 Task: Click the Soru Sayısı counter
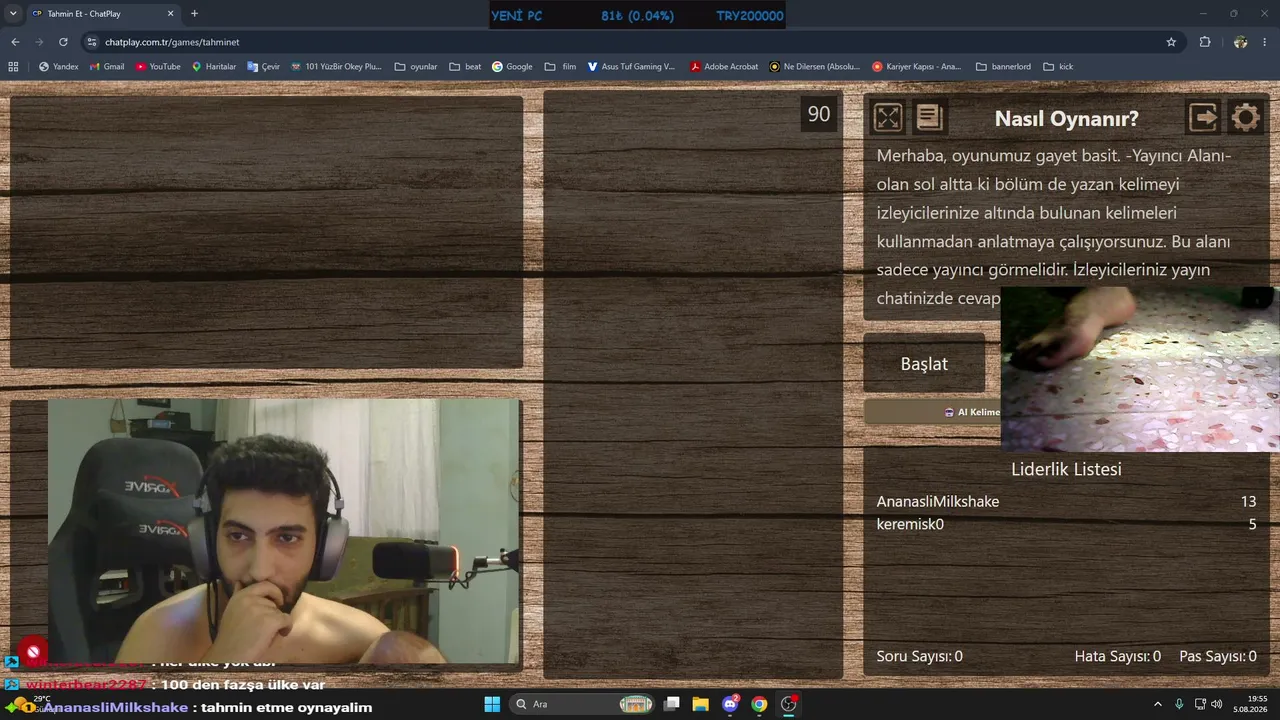click(x=920, y=656)
